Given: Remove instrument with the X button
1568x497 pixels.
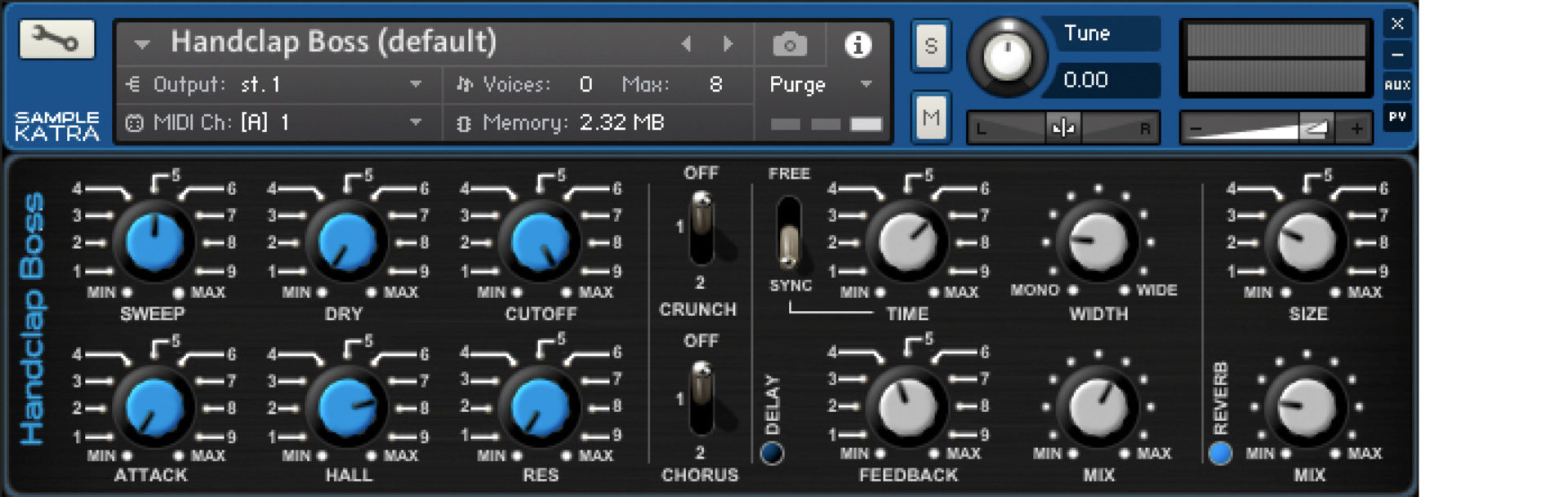Looking at the screenshot, I should (1397, 24).
